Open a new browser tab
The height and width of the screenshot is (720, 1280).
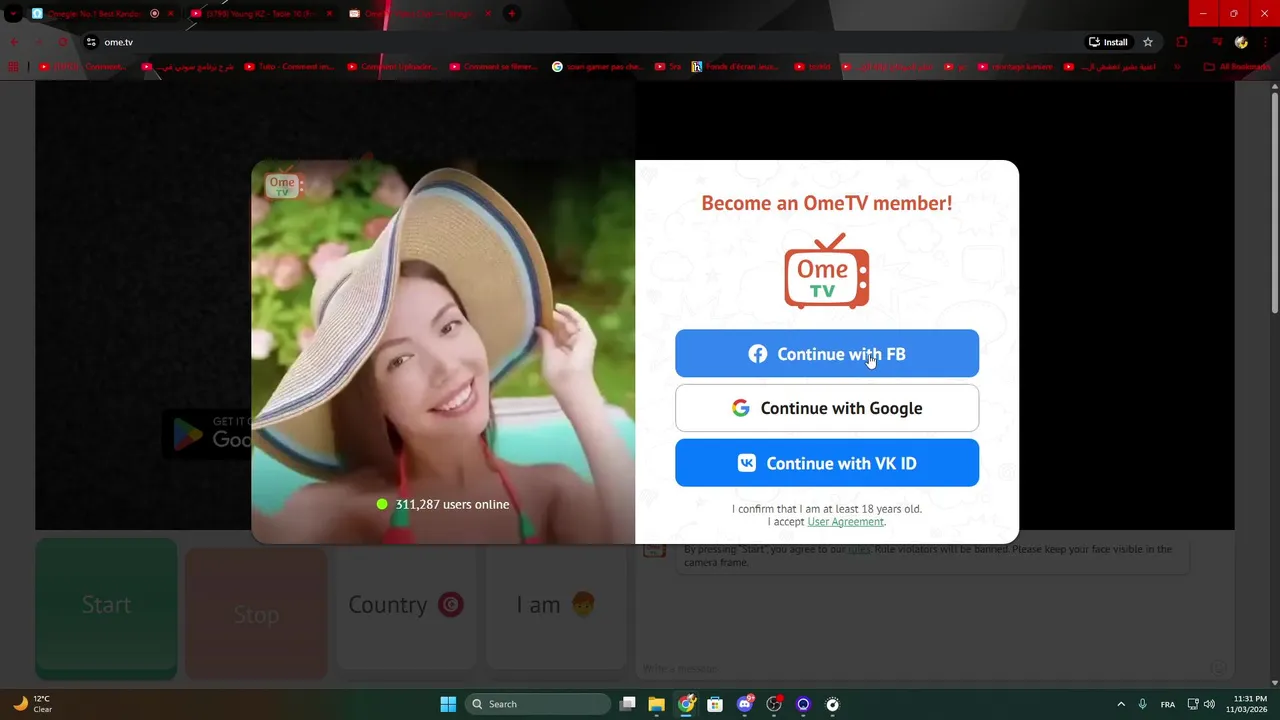point(511,14)
